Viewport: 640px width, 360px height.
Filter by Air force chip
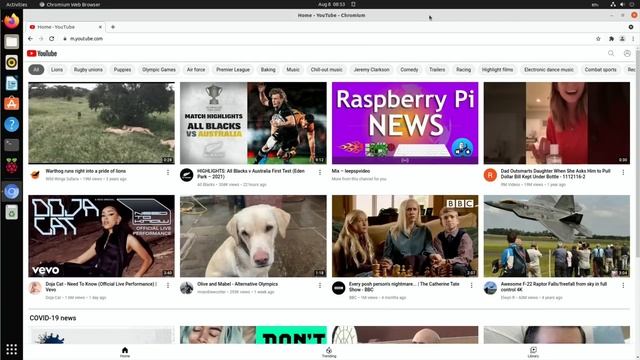pyautogui.click(x=196, y=70)
